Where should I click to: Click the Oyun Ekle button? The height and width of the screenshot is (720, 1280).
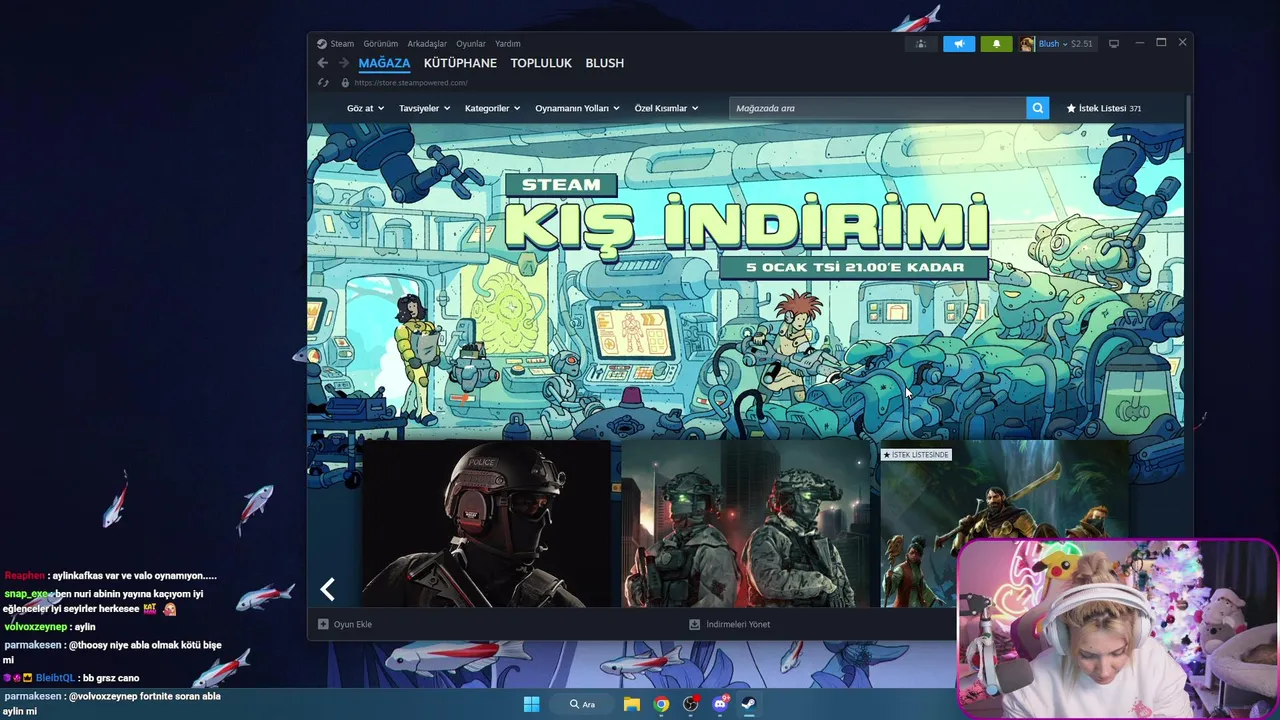tap(345, 624)
